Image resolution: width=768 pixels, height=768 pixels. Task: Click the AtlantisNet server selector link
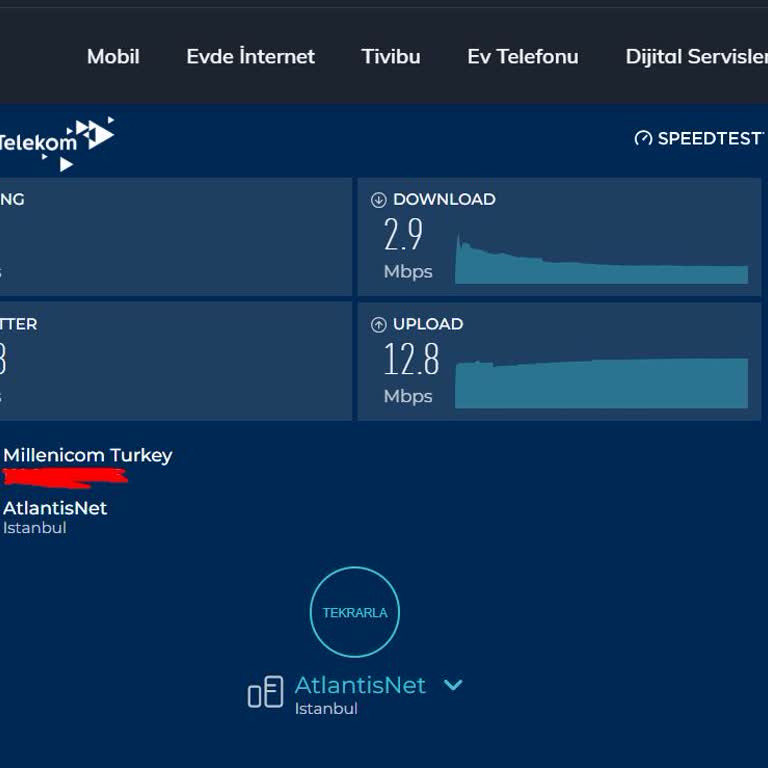pyautogui.click(x=360, y=685)
